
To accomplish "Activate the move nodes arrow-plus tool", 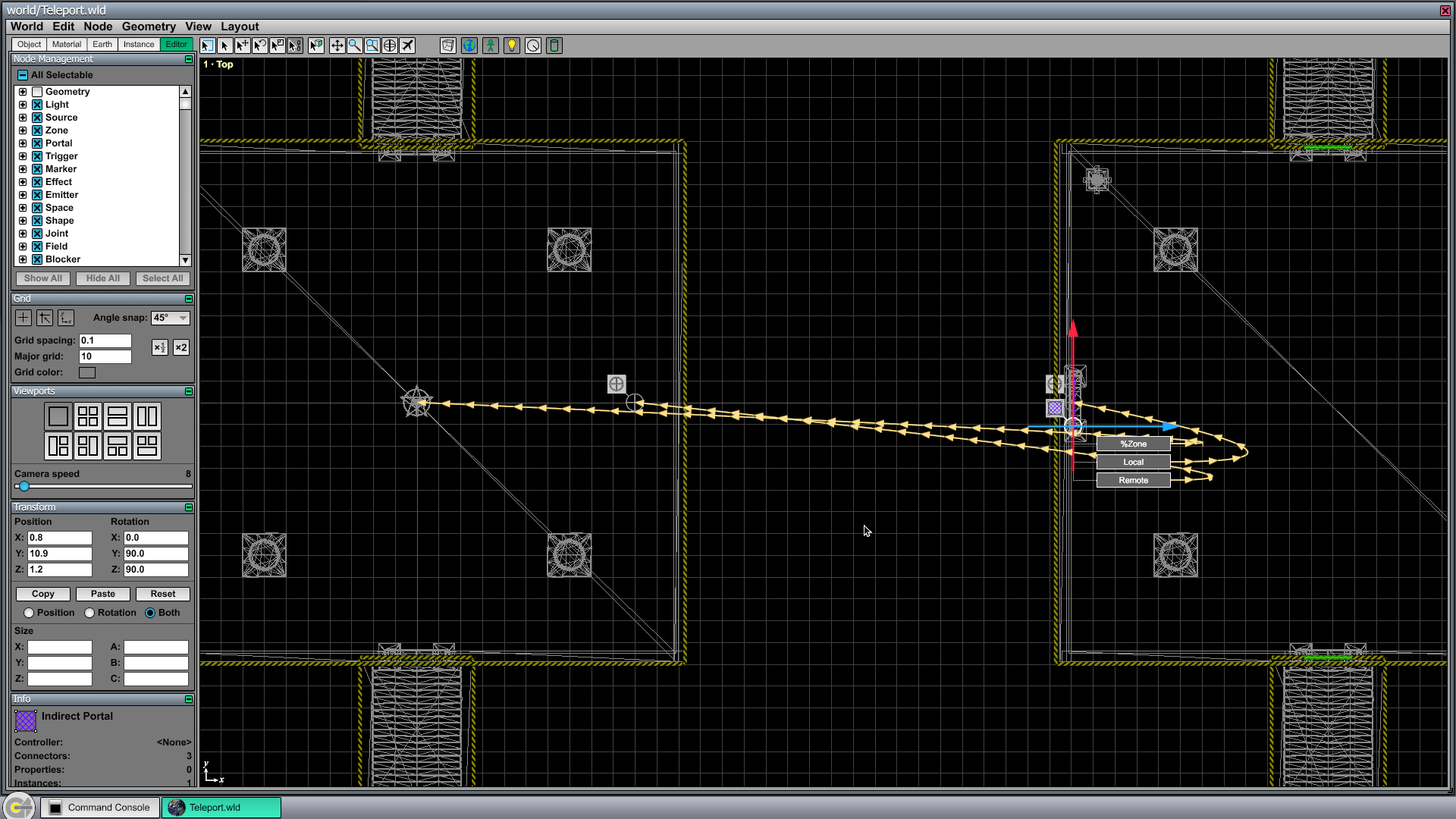I will (x=242, y=45).
